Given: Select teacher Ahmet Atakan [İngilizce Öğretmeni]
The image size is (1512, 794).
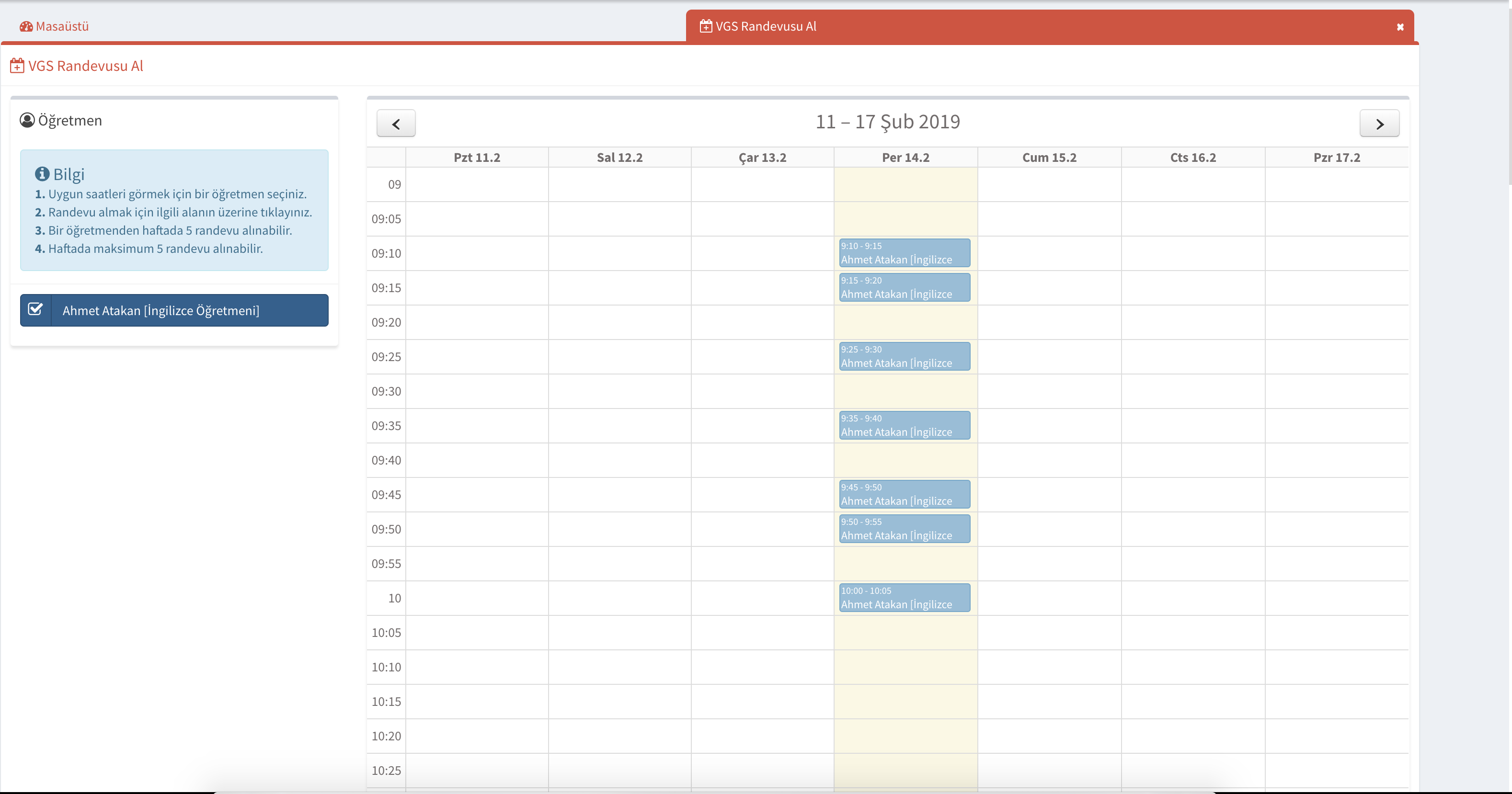Looking at the screenshot, I should [174, 310].
